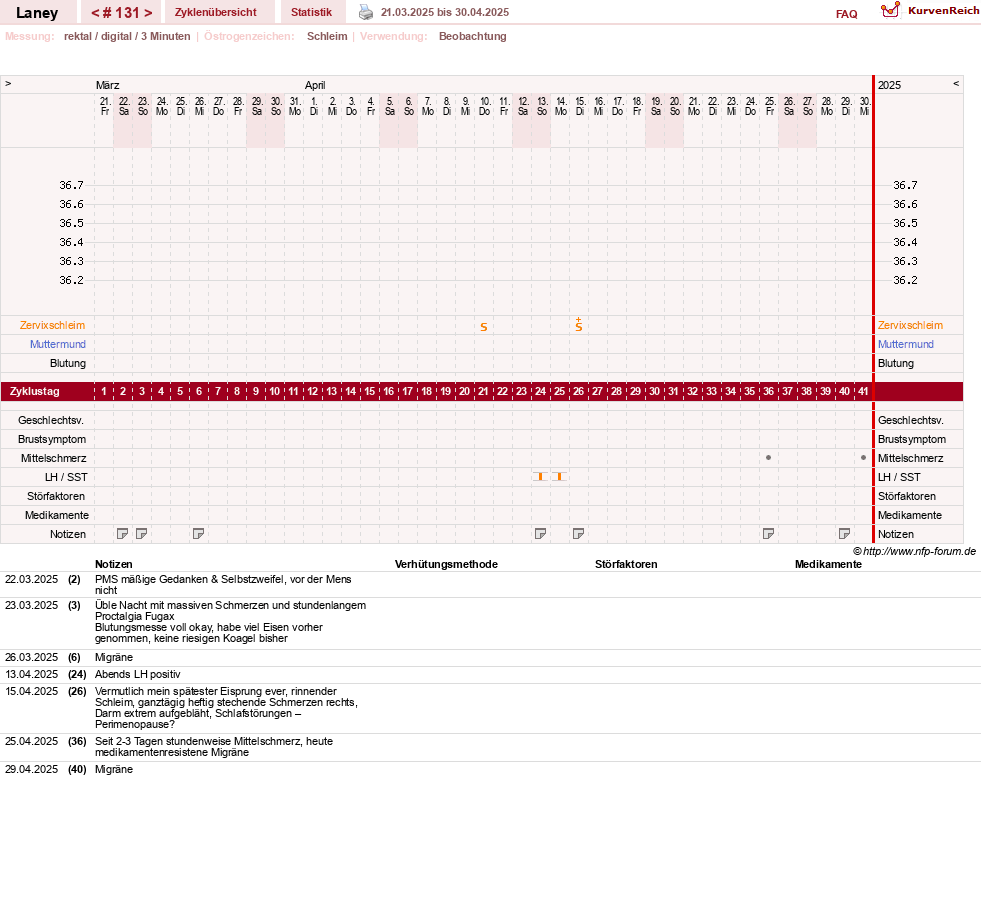The width and height of the screenshot is (981, 897).
Task: Click cervical mucus S symbol on 10 April
Action: tap(484, 327)
